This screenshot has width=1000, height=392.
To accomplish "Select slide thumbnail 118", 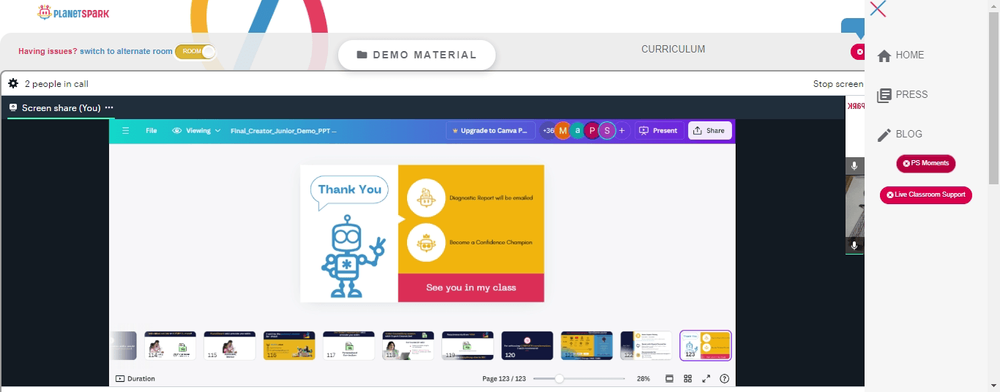I will pyautogui.click(x=408, y=345).
